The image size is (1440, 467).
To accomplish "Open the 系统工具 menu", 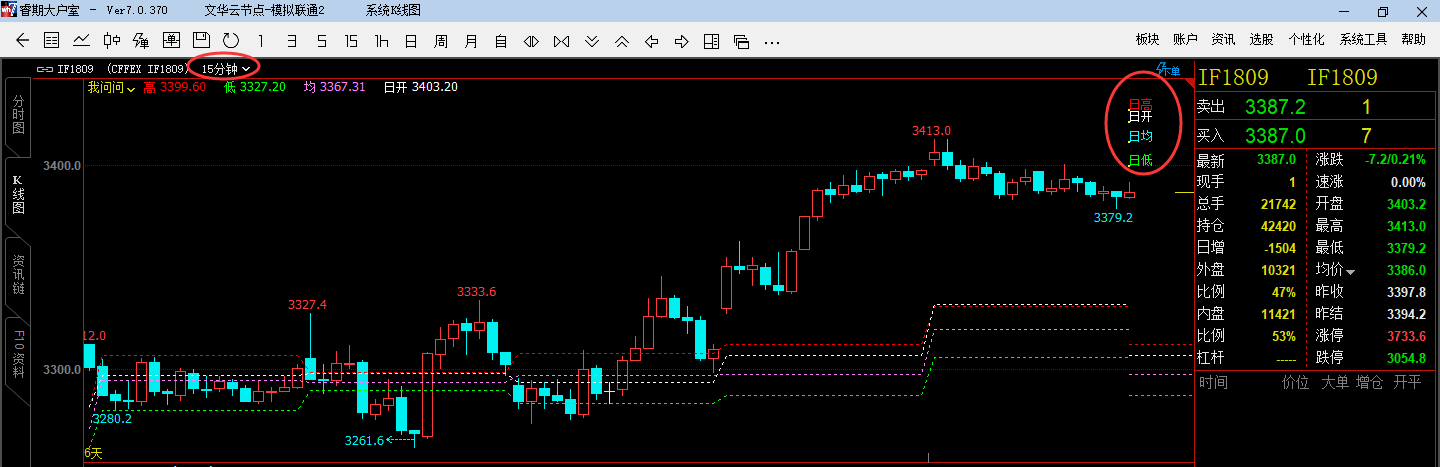I will (1363, 40).
